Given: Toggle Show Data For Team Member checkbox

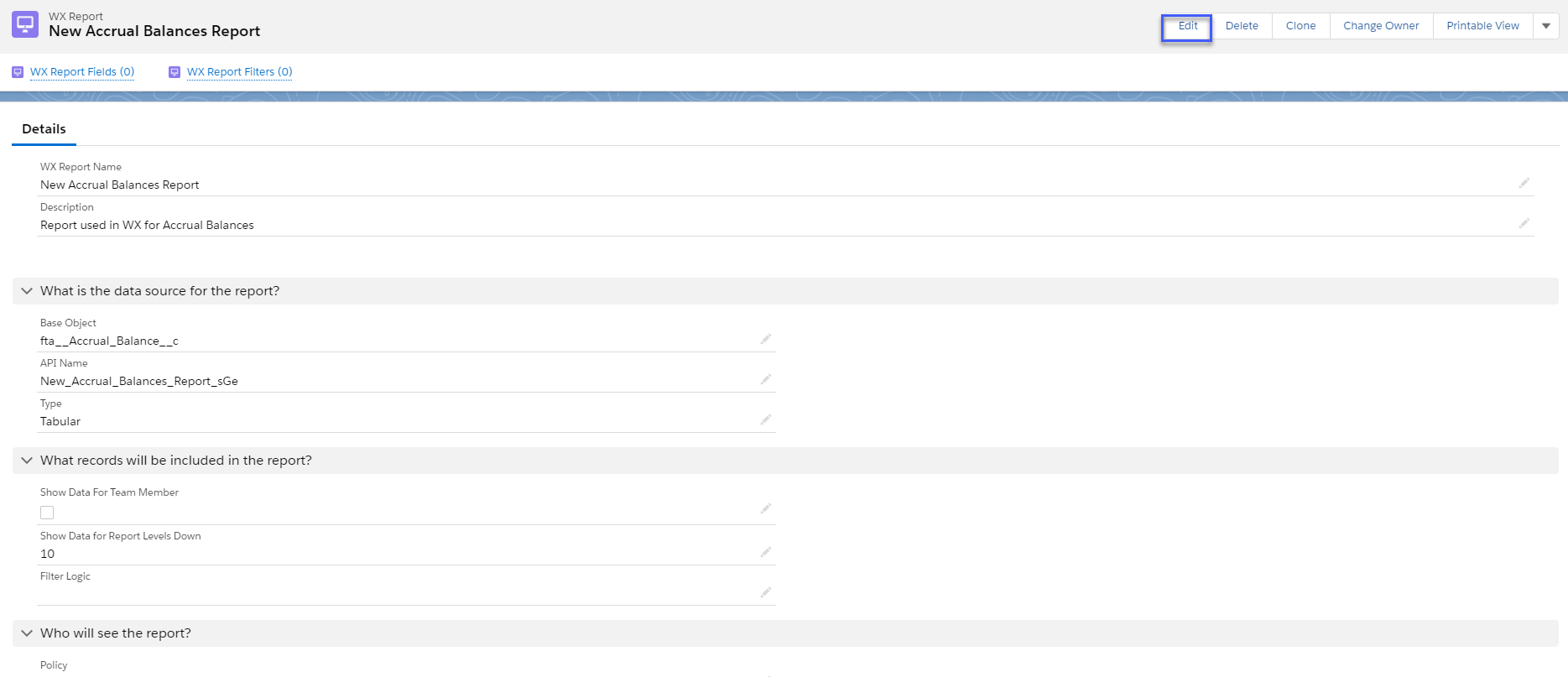Looking at the screenshot, I should [47, 513].
